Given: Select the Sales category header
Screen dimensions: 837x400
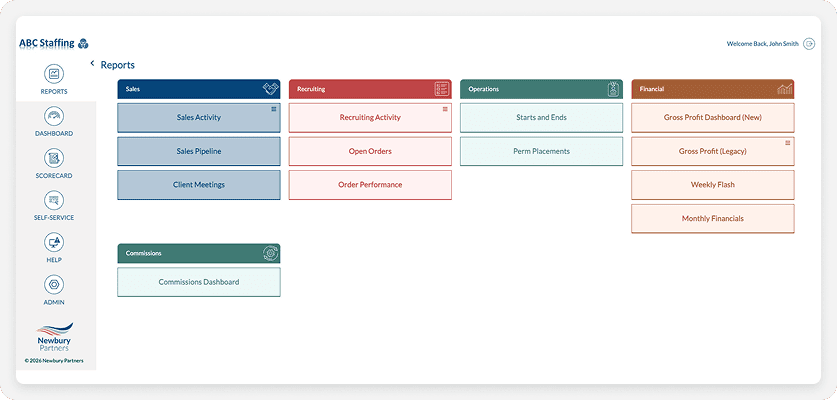Looking at the screenshot, I should point(199,89).
